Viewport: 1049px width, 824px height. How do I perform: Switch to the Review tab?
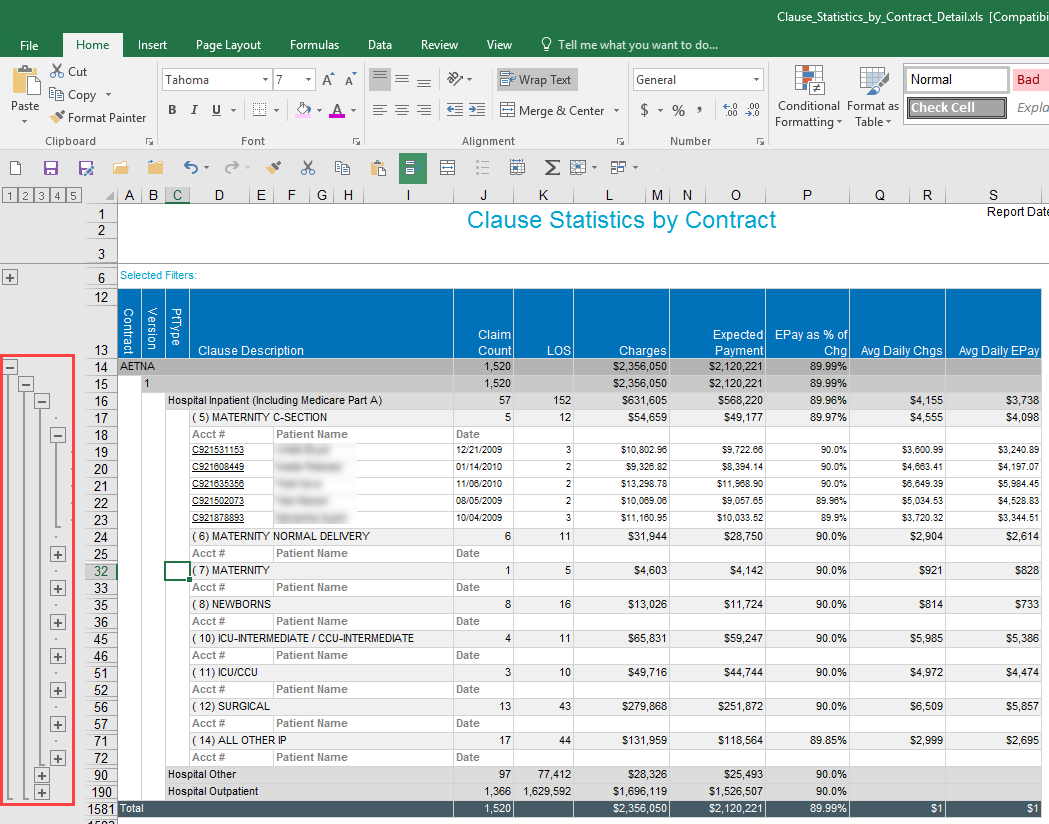[x=439, y=45]
